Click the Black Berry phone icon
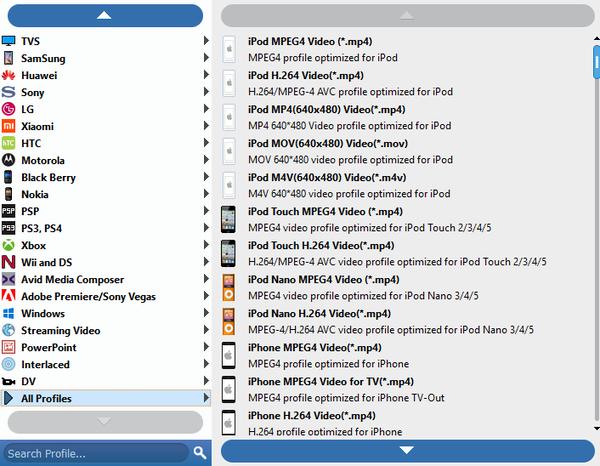This screenshot has width=600, height=466. coord(8,177)
